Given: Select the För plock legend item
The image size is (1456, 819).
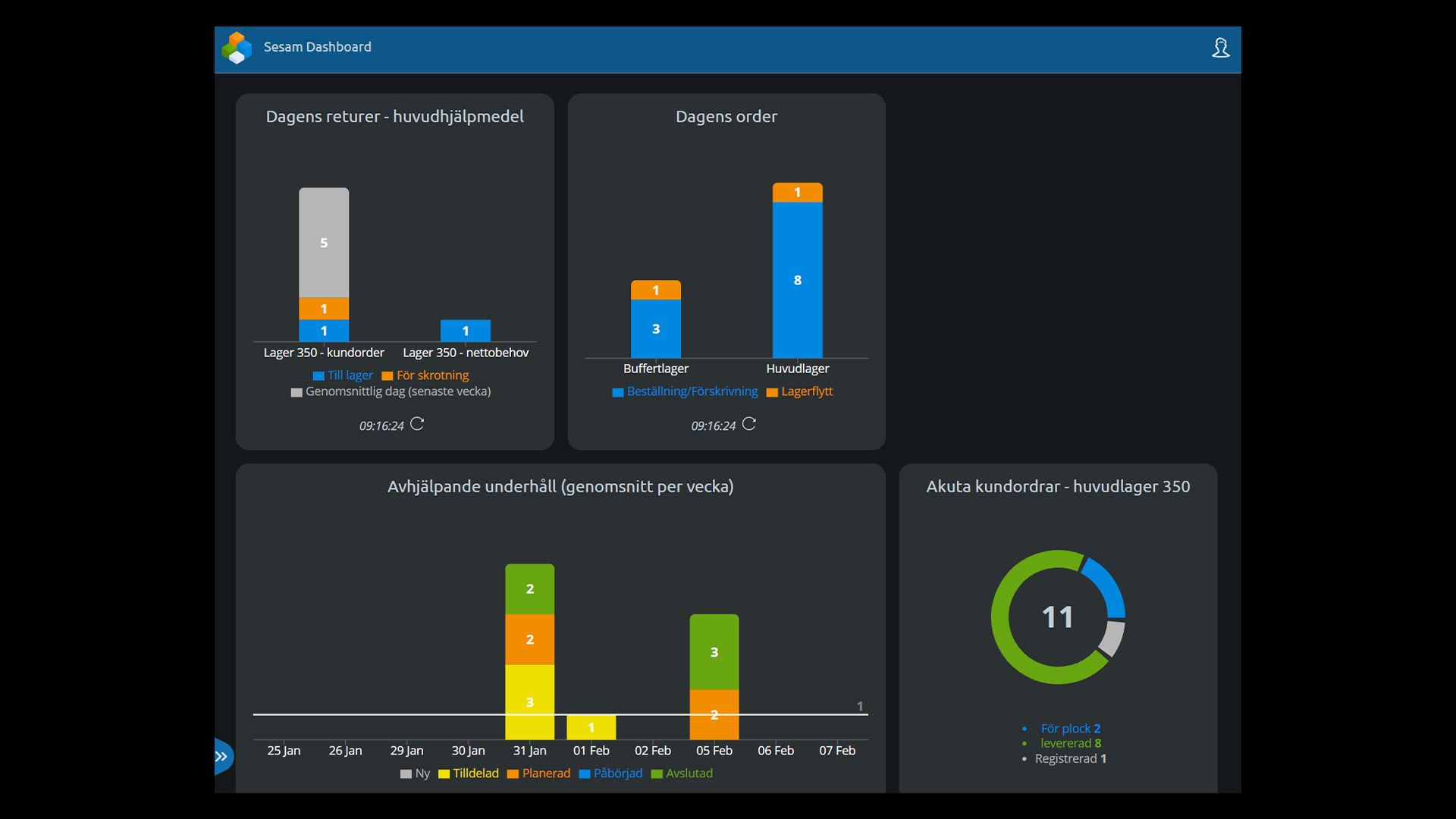Looking at the screenshot, I should [1069, 728].
